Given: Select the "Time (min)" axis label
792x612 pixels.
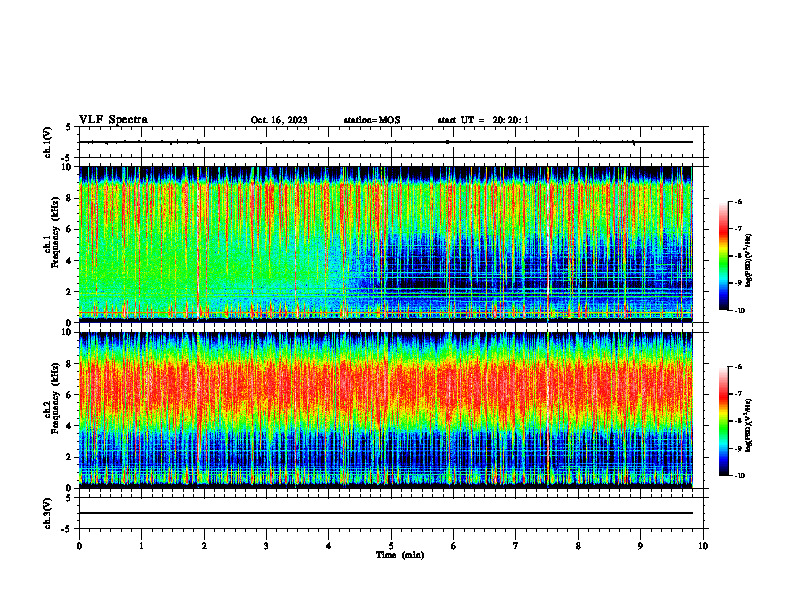Looking at the screenshot, I should 400,555.
